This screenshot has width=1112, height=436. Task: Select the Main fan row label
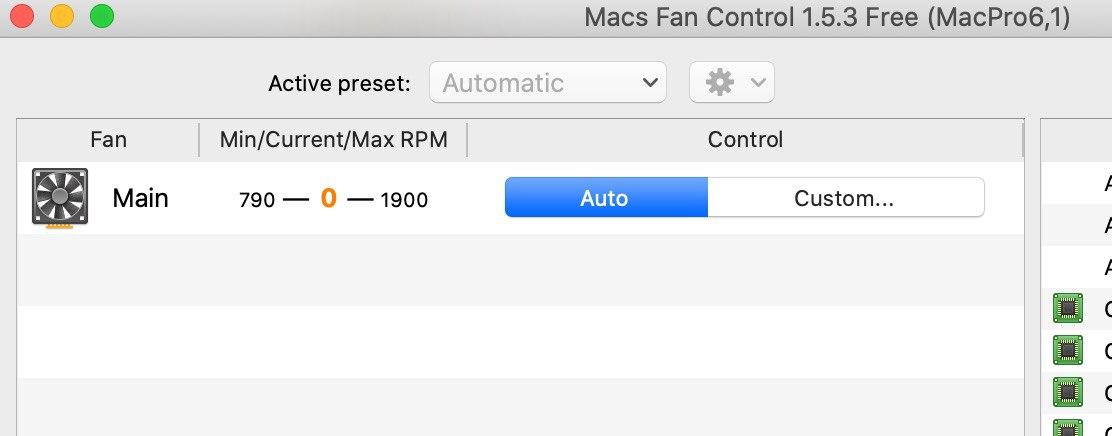coord(140,198)
